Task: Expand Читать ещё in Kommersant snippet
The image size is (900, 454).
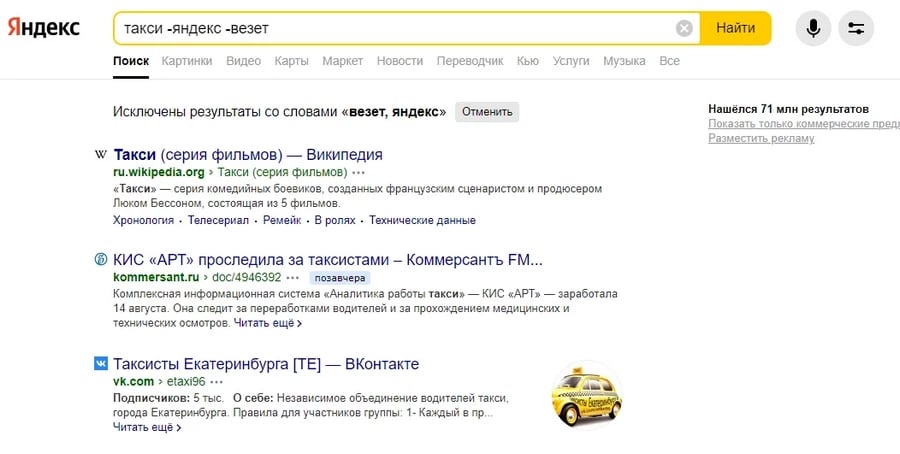Action: 267,323
